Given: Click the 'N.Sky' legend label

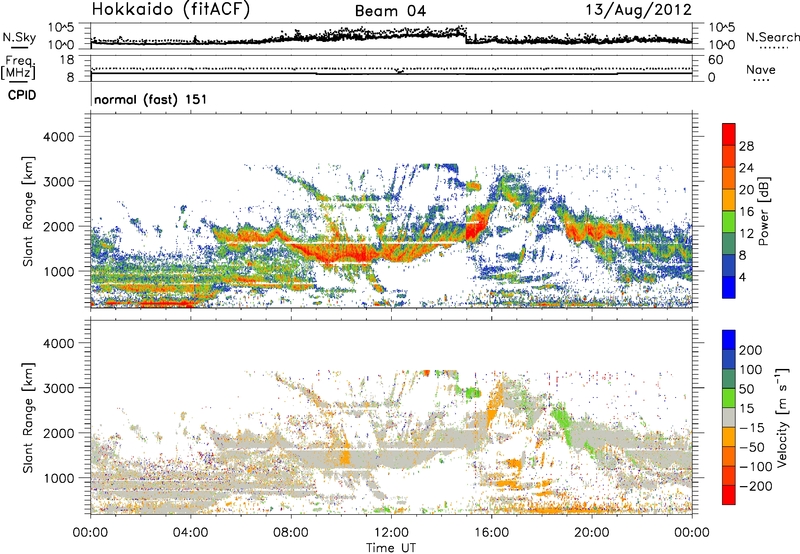Looking at the screenshot, I should click(19, 37).
